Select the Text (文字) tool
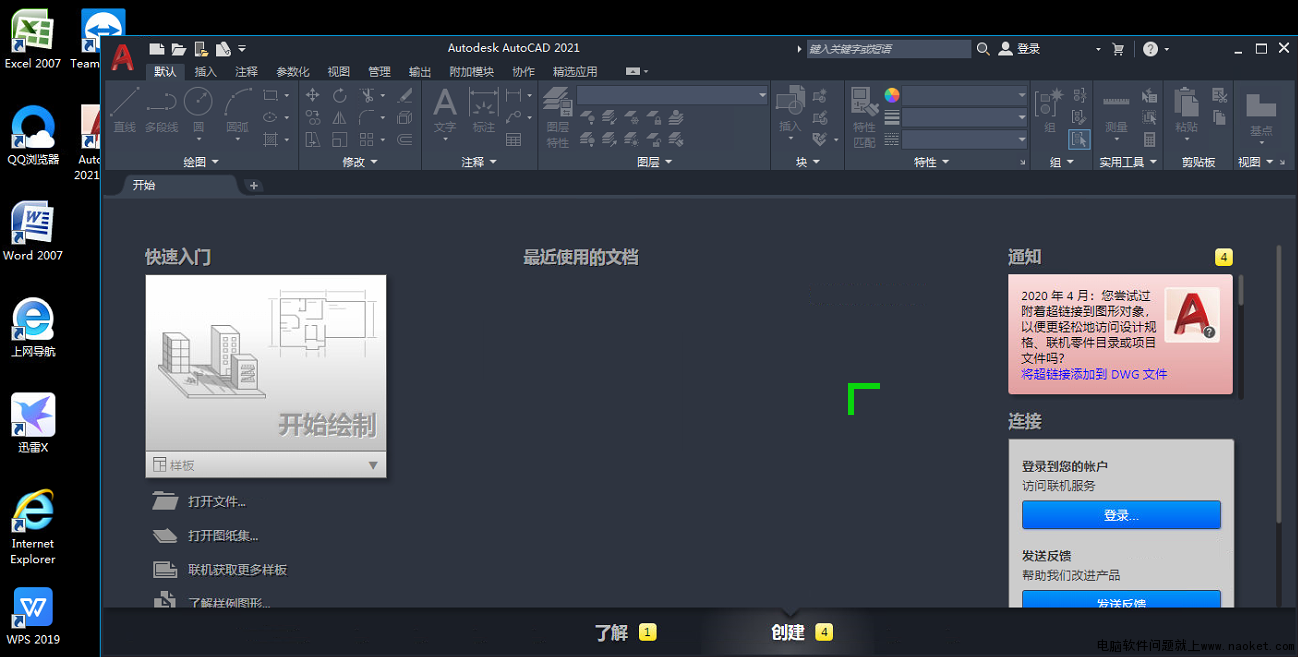Image resolution: width=1298 pixels, height=657 pixels. click(x=445, y=110)
